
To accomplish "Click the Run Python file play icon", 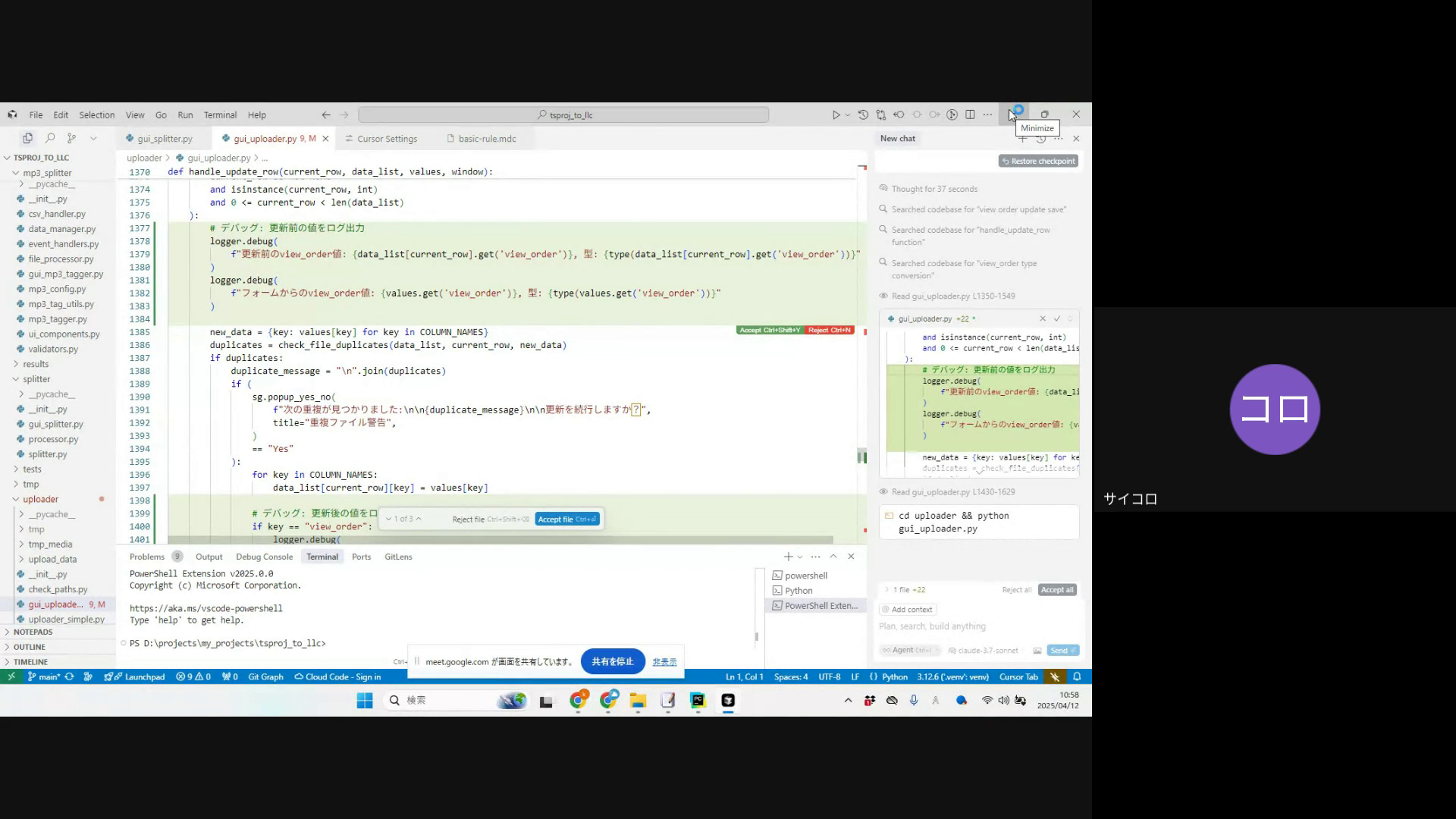I will pyautogui.click(x=836, y=115).
